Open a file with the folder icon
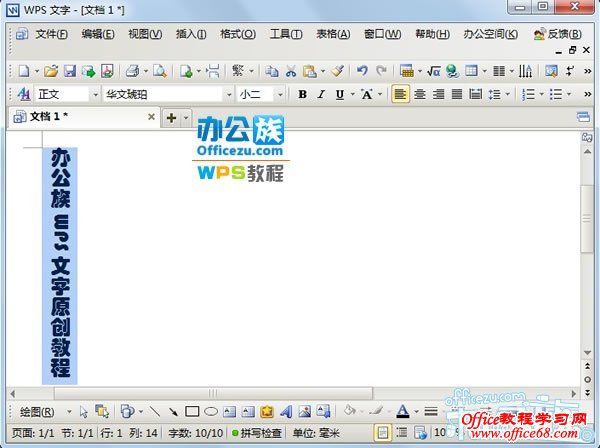 [51, 71]
